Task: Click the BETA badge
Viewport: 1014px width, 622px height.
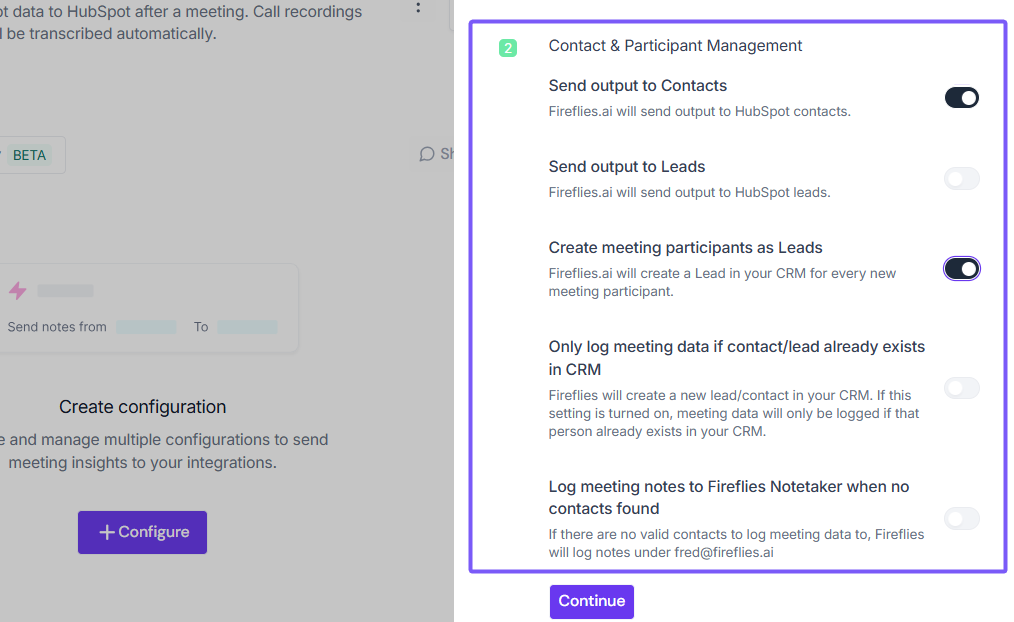Action: (x=29, y=155)
